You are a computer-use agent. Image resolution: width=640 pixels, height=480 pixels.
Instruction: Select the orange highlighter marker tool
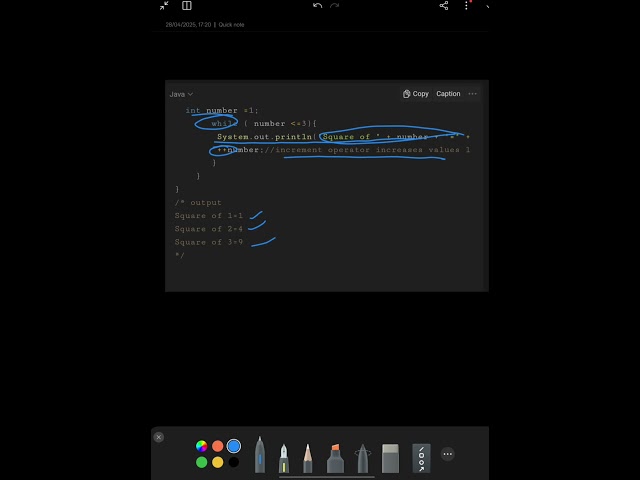pos(335,459)
